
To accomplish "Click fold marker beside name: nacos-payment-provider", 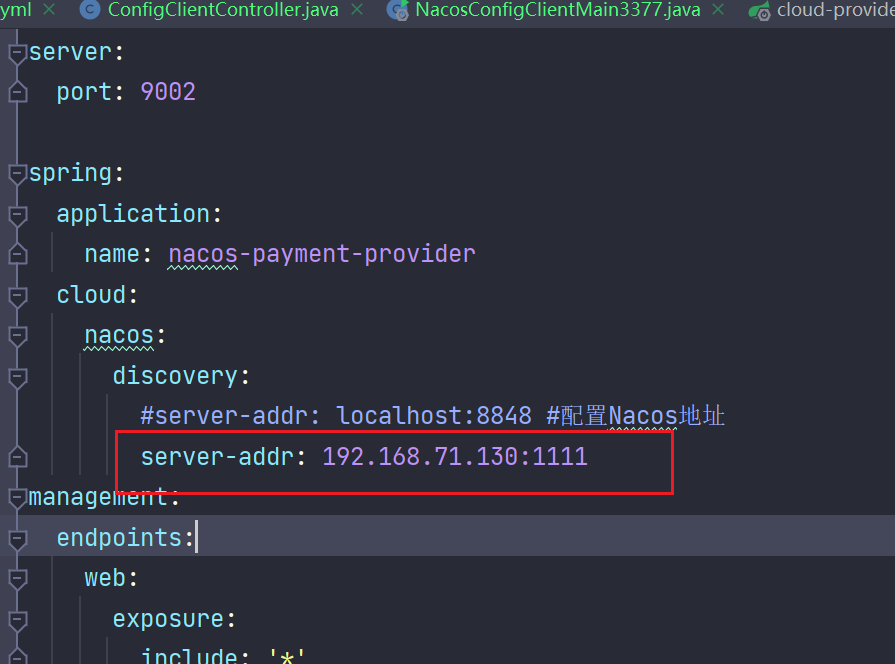I will click(18, 254).
